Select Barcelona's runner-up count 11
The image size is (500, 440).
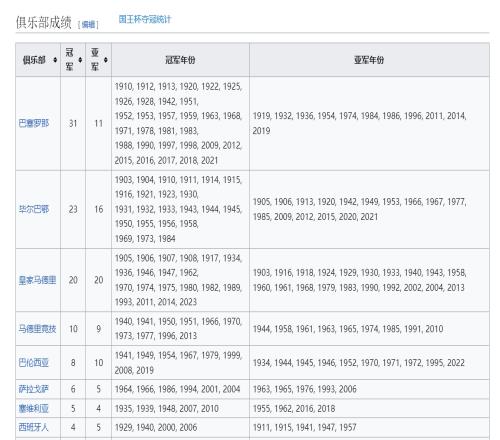point(98,123)
